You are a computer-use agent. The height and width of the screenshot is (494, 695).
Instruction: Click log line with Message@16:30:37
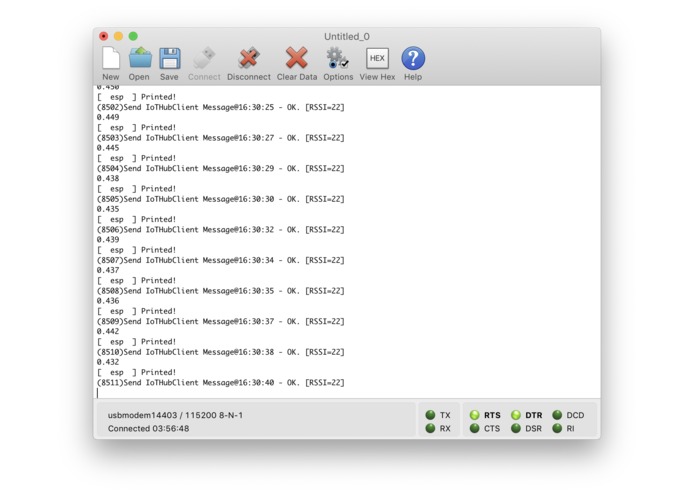[x=220, y=321]
